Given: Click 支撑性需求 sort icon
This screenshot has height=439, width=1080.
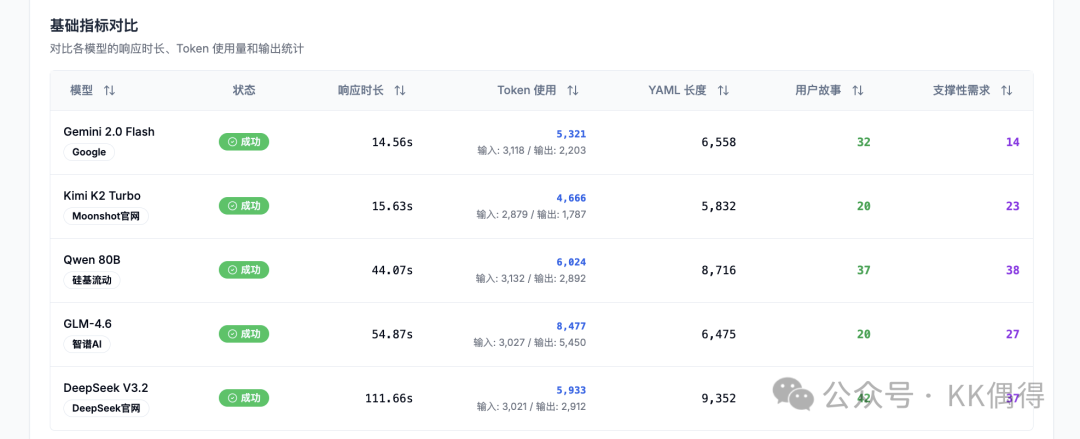Looking at the screenshot, I should click(1007, 90).
